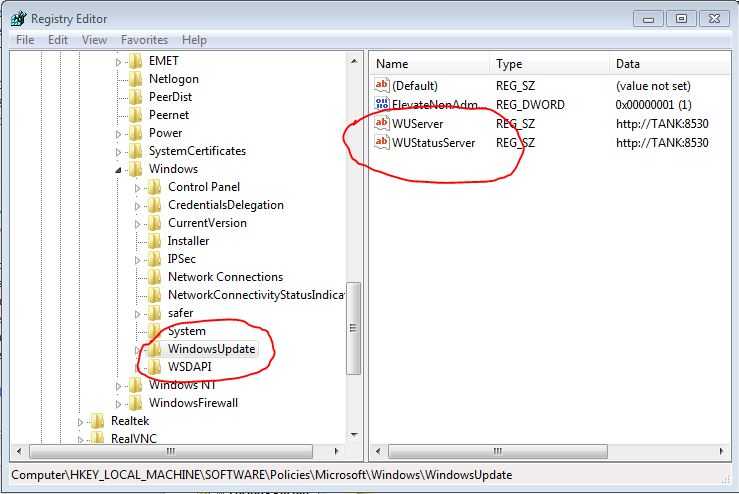Click the safer folder icon

155,313
